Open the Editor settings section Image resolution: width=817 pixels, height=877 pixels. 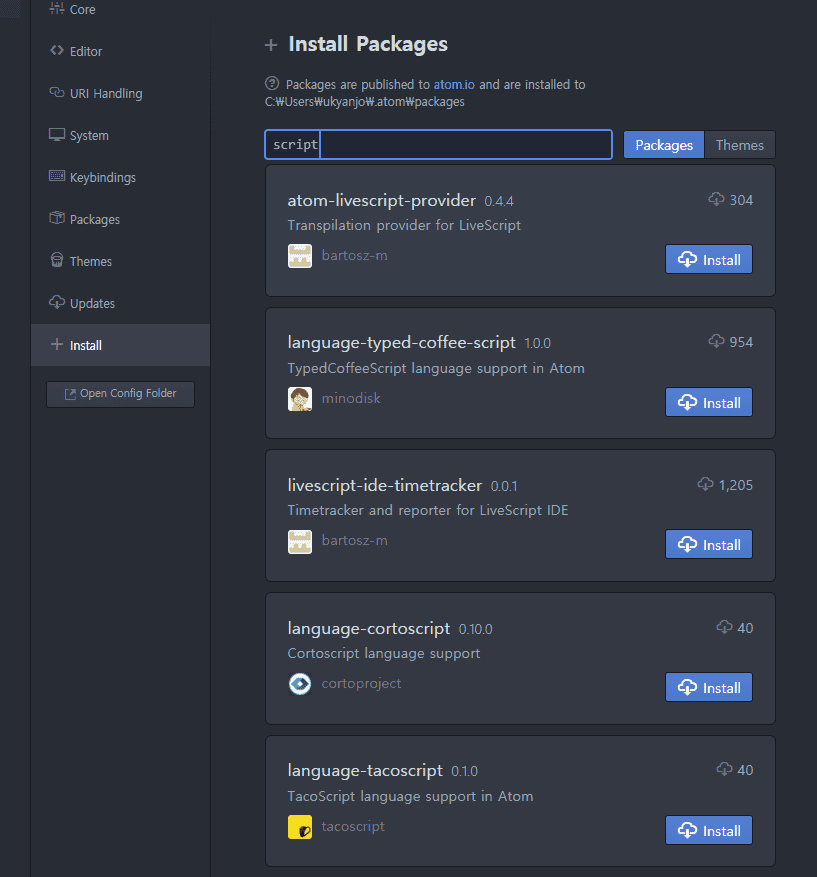tap(120, 51)
